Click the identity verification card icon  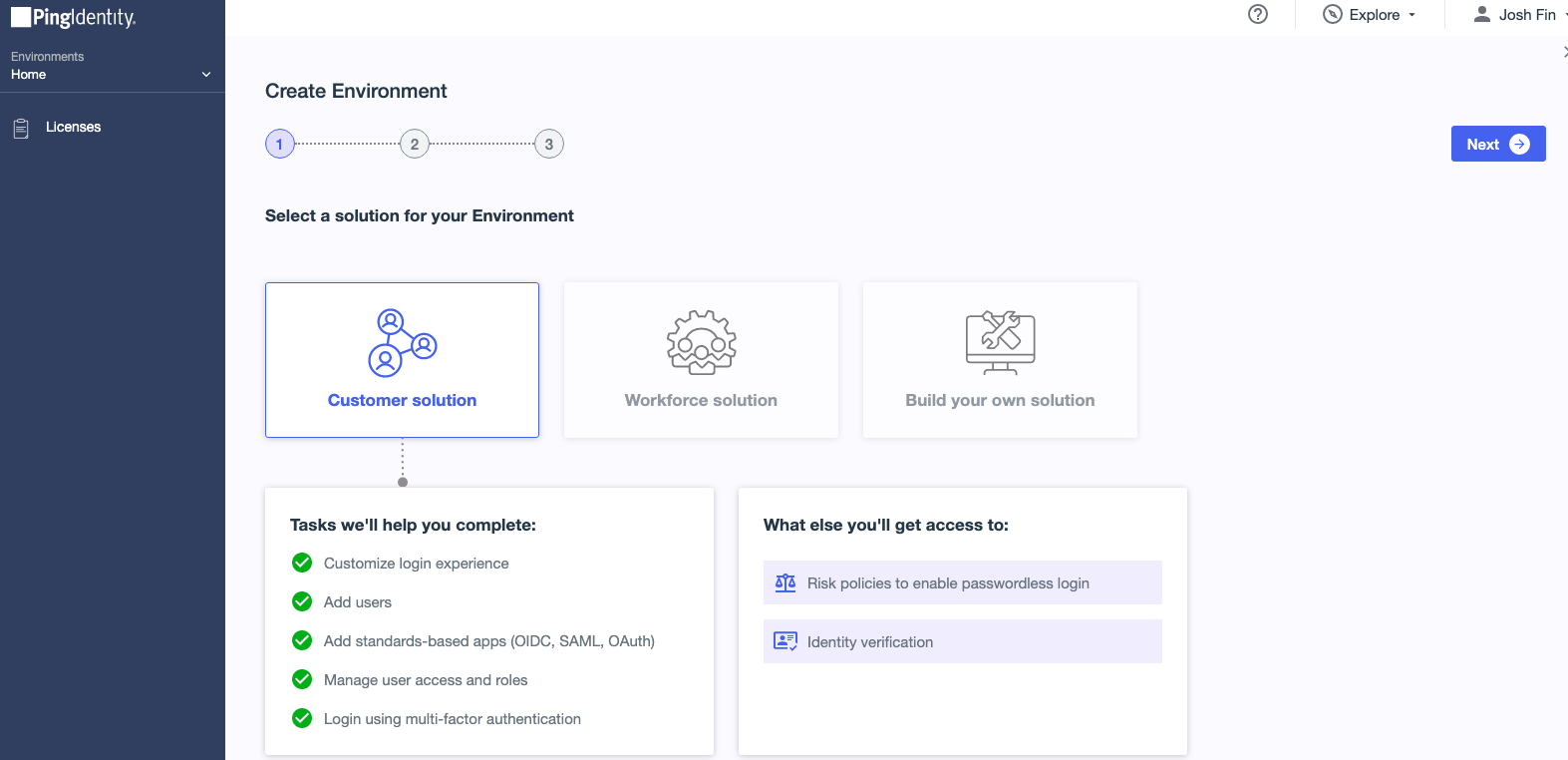785,641
